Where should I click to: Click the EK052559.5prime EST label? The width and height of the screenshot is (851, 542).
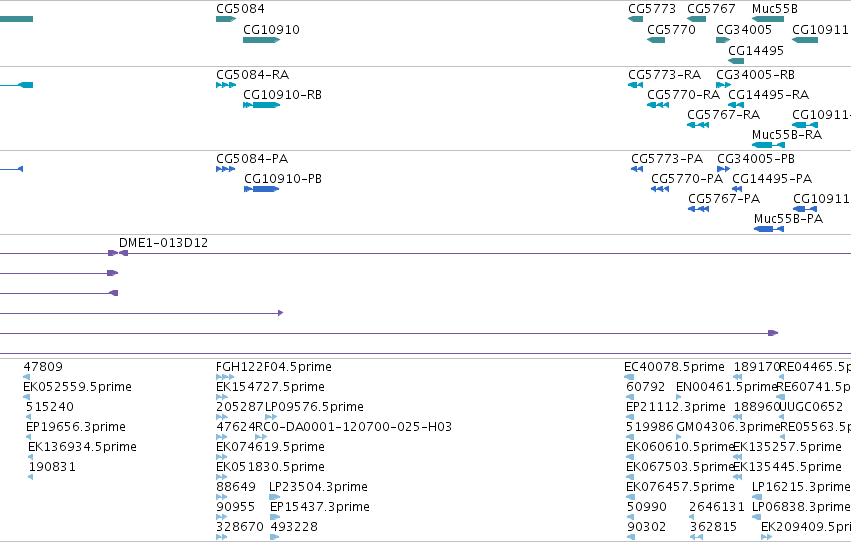click(x=77, y=387)
